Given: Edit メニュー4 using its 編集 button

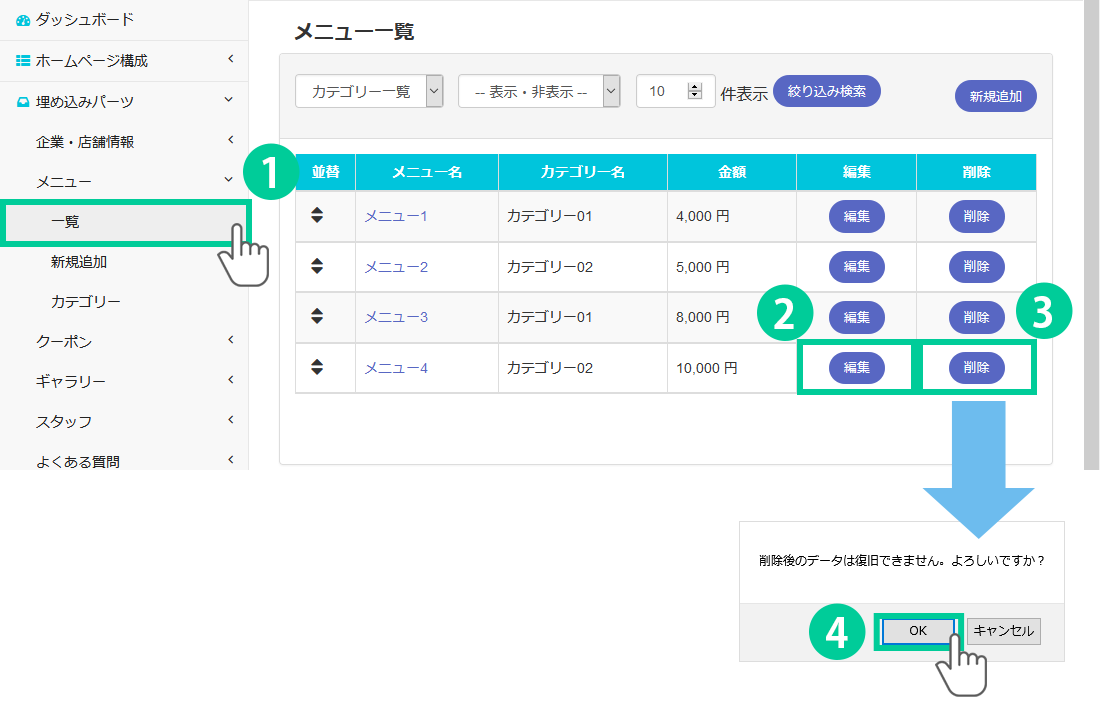Looking at the screenshot, I should (x=856, y=368).
